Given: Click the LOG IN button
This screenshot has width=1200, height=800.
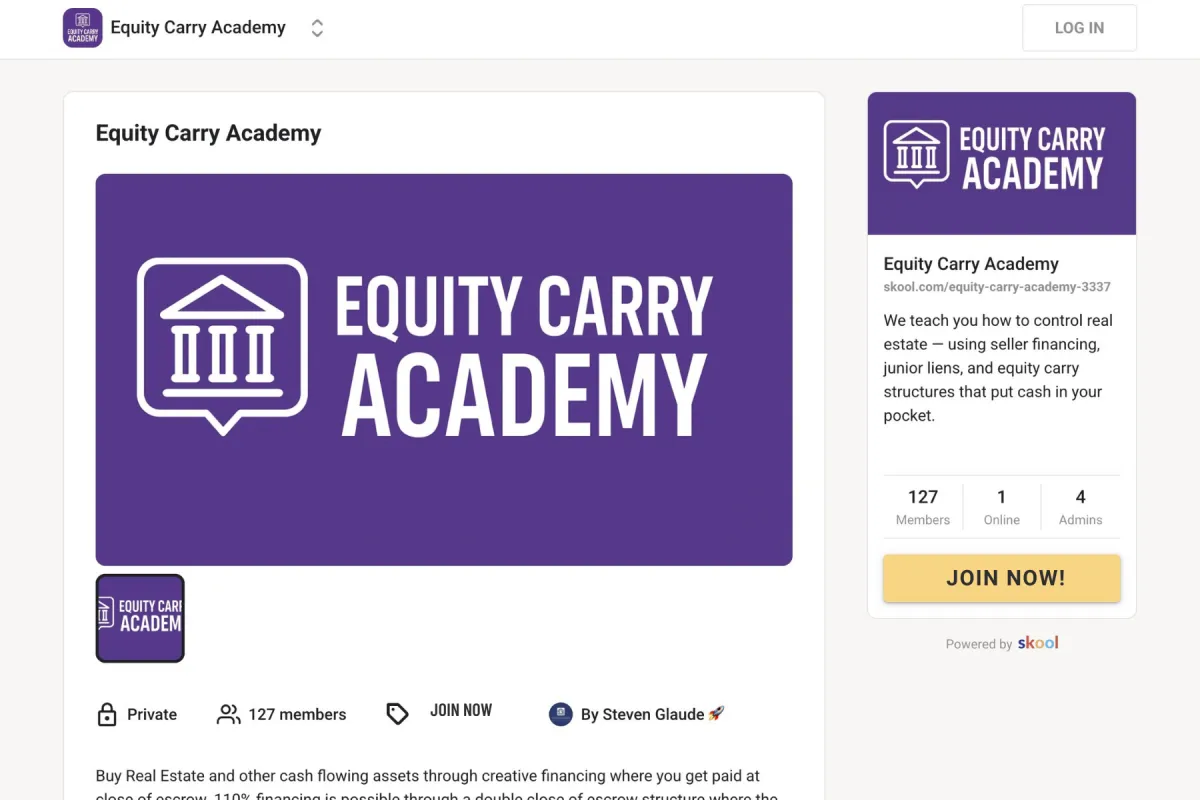Looking at the screenshot, I should click(1079, 27).
